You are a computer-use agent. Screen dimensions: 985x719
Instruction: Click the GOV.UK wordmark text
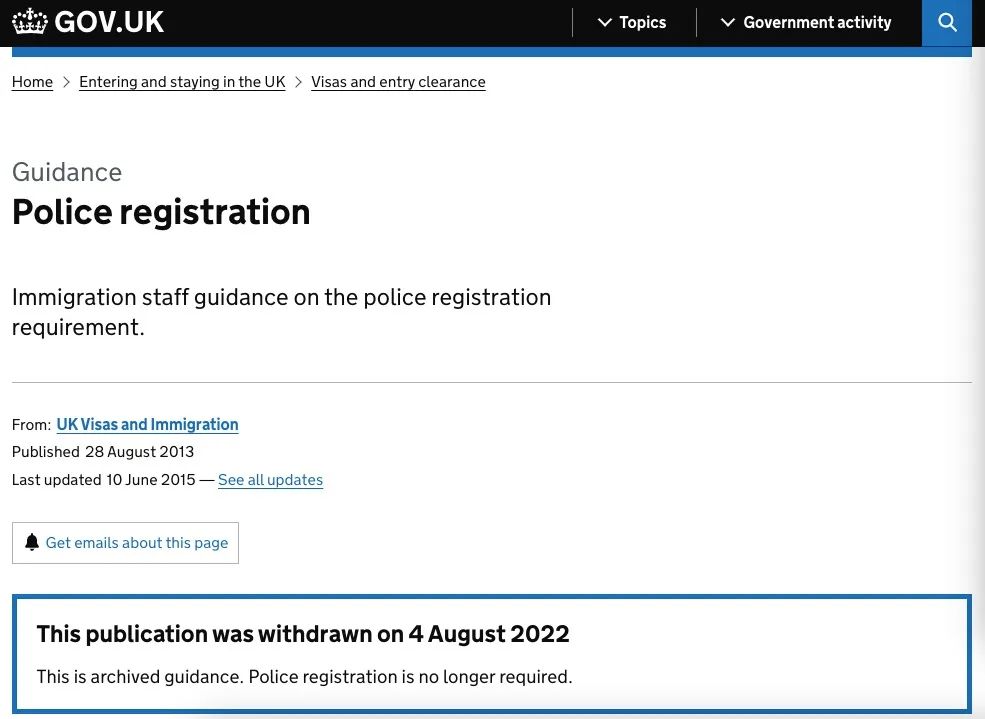pos(109,22)
